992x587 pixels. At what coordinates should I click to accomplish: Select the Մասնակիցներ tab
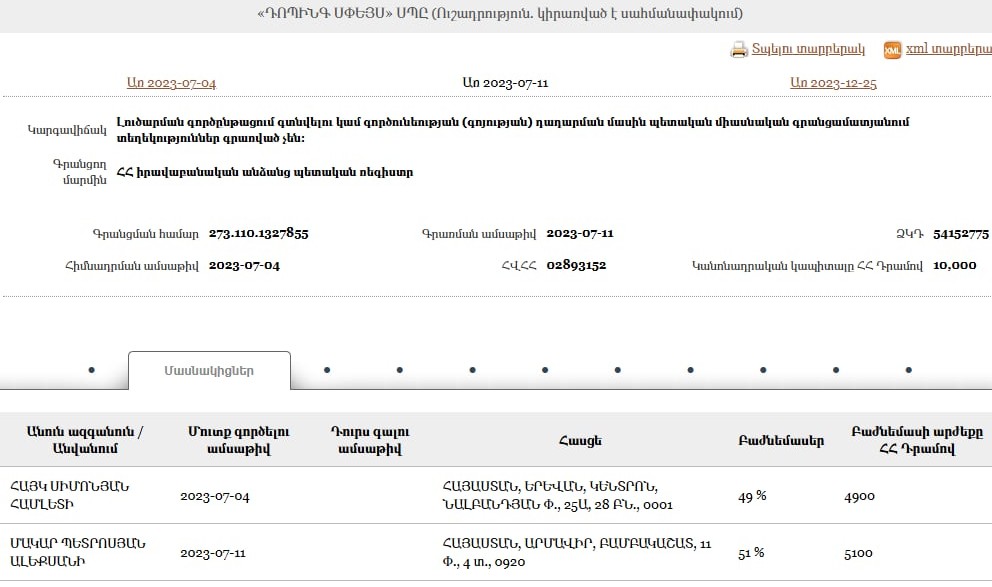tap(209, 371)
